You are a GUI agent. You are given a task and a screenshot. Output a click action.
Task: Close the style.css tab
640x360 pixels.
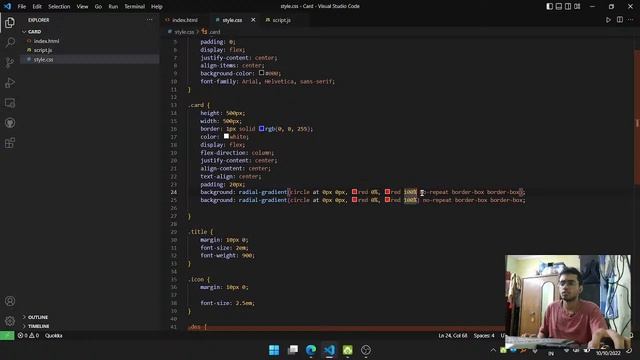click(x=253, y=20)
